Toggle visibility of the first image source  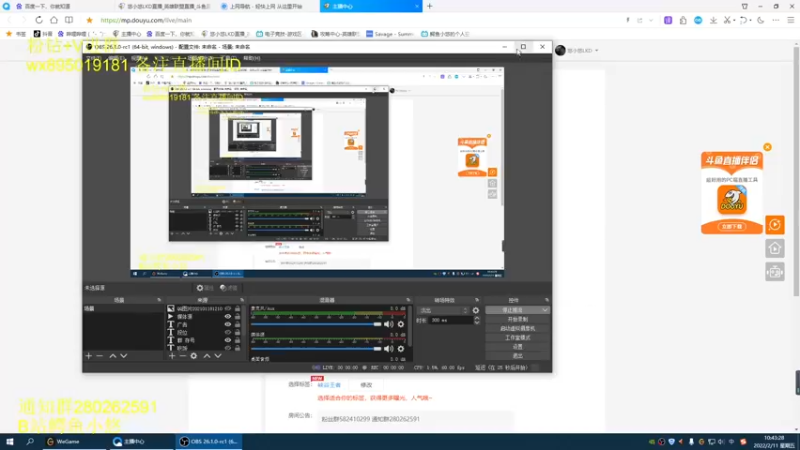tap(228, 309)
